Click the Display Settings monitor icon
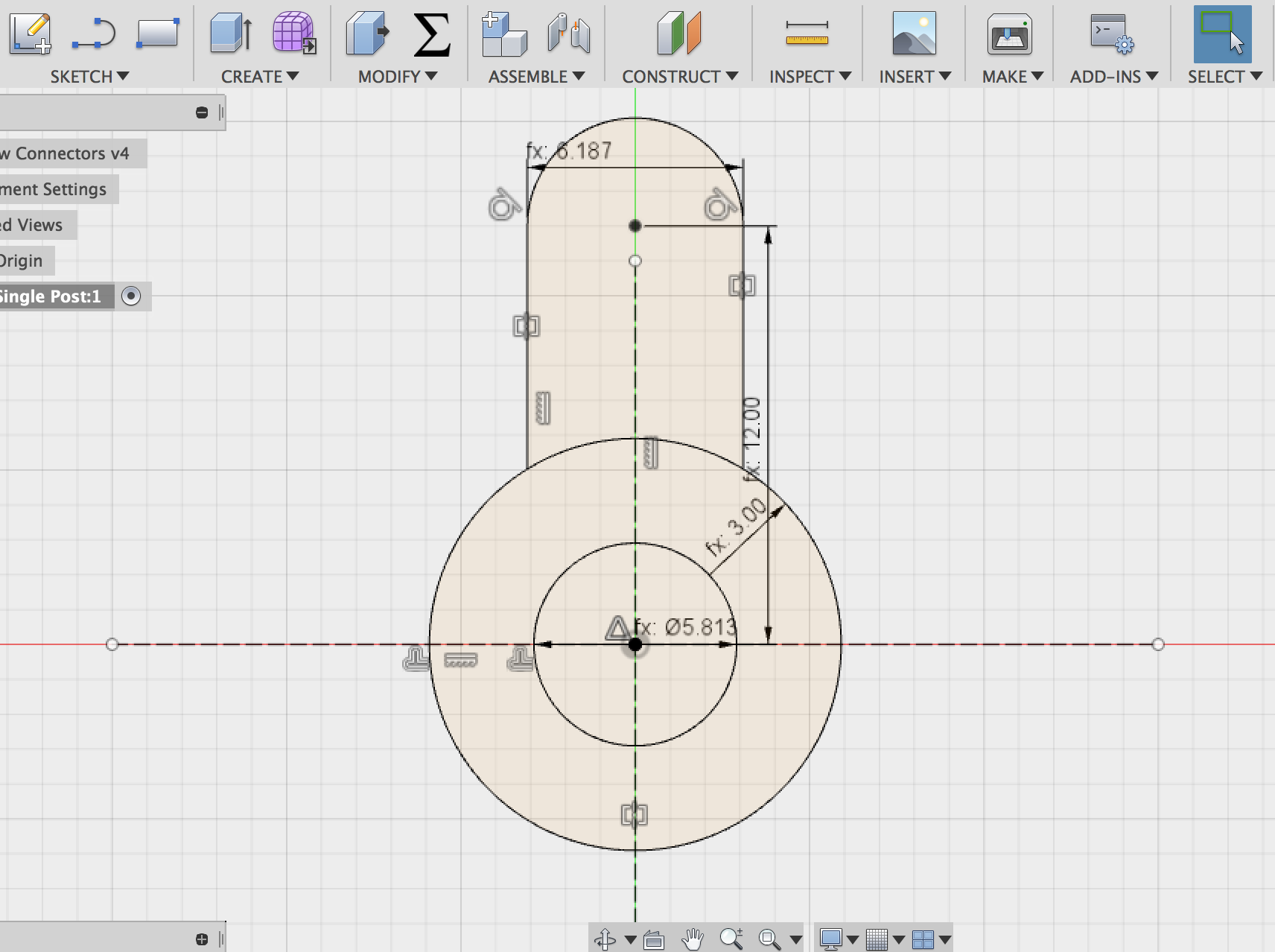Viewport: 1275px width, 952px height. (x=831, y=939)
